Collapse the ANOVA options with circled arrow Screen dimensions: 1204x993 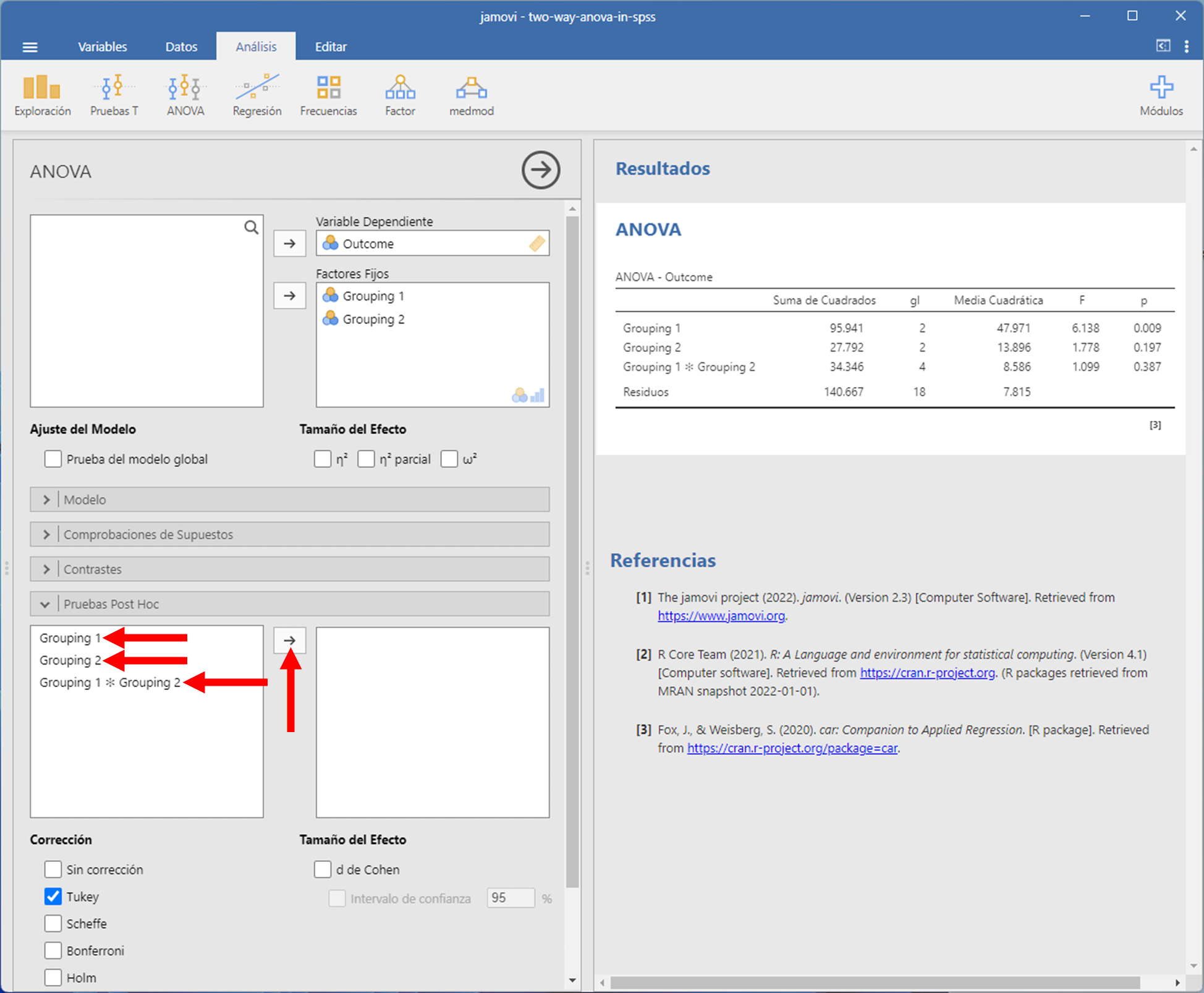pyautogui.click(x=540, y=170)
